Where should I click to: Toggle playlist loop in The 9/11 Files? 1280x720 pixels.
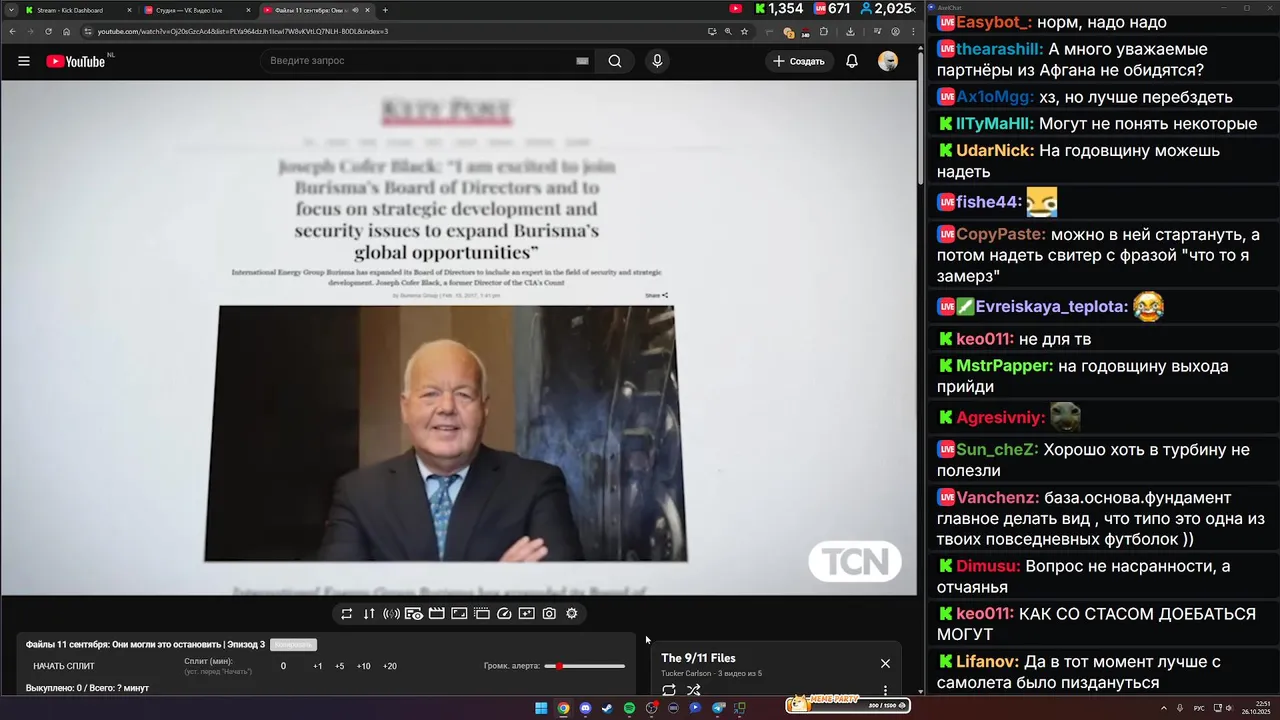(669, 690)
